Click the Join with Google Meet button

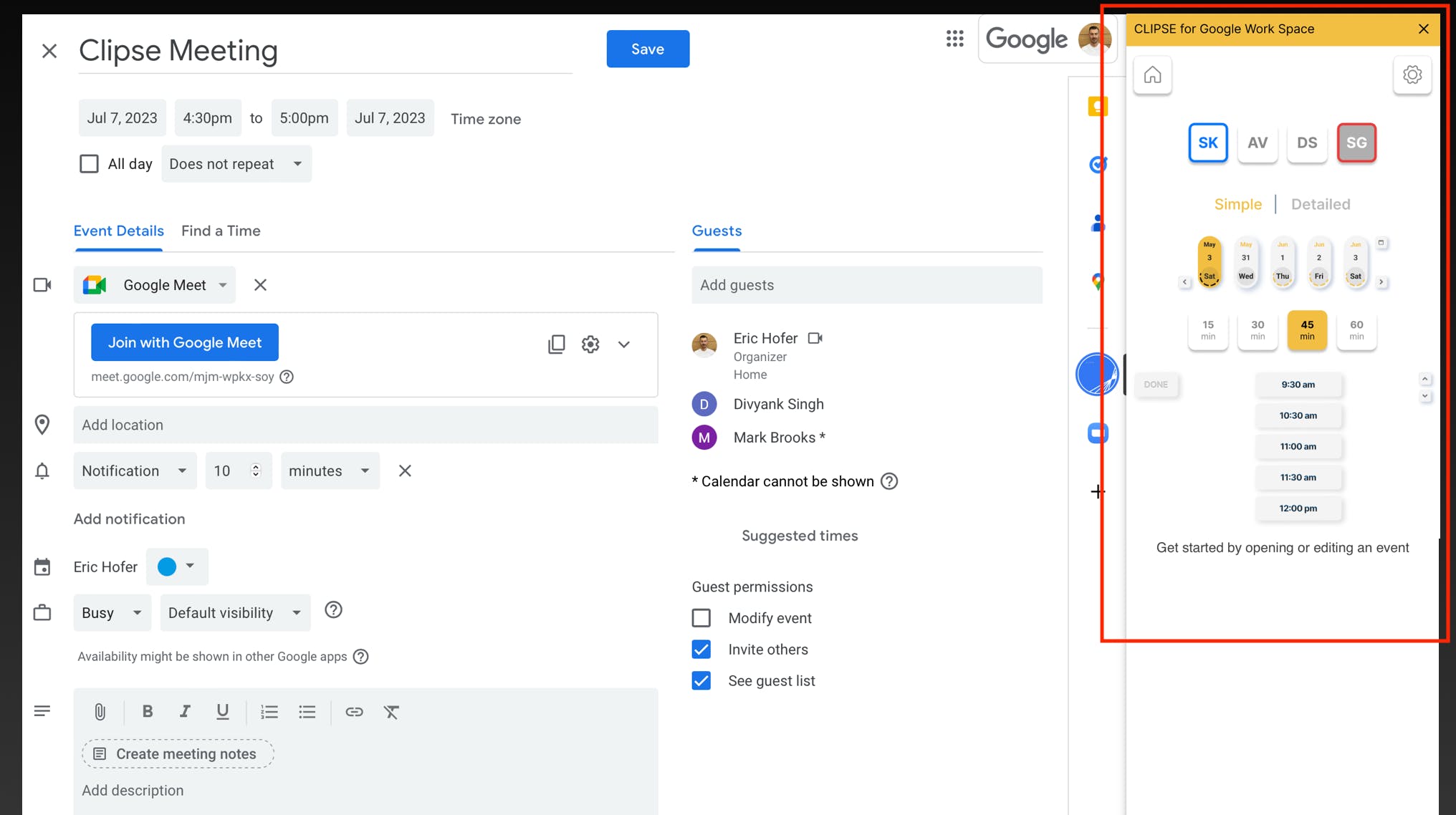(x=185, y=342)
